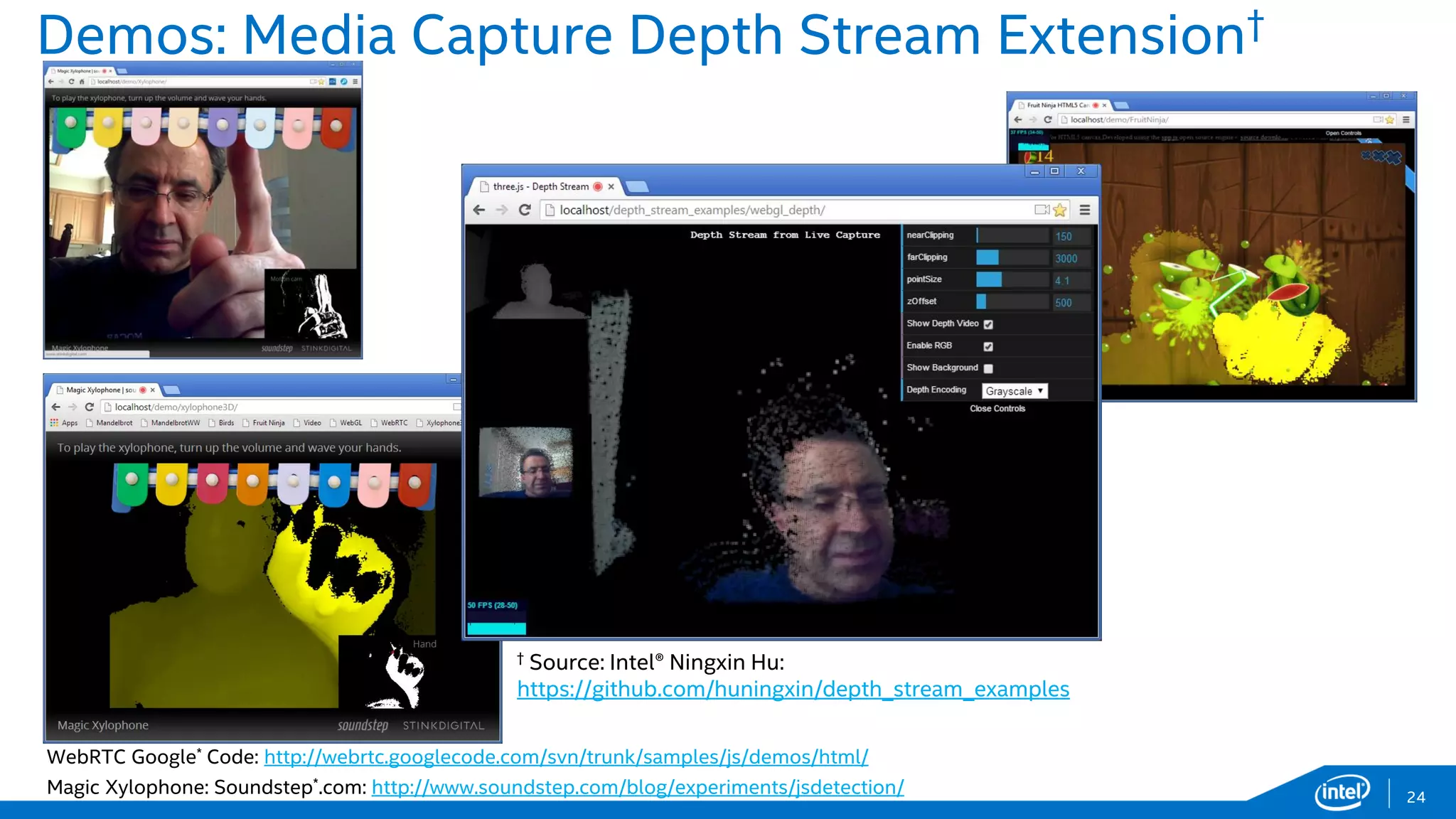The width and height of the screenshot is (1456, 819).
Task: Adjust the nearClipping slider
Action: tap(1012, 235)
